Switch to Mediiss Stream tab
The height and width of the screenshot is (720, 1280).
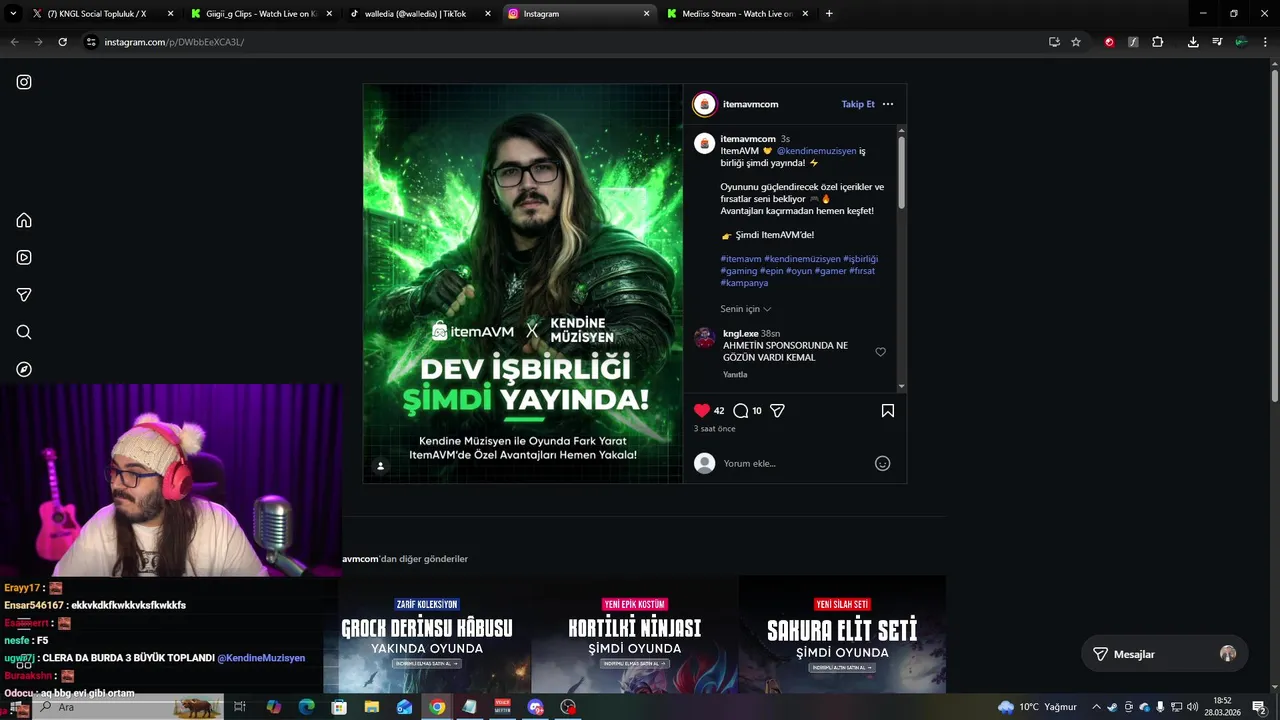[x=738, y=14]
